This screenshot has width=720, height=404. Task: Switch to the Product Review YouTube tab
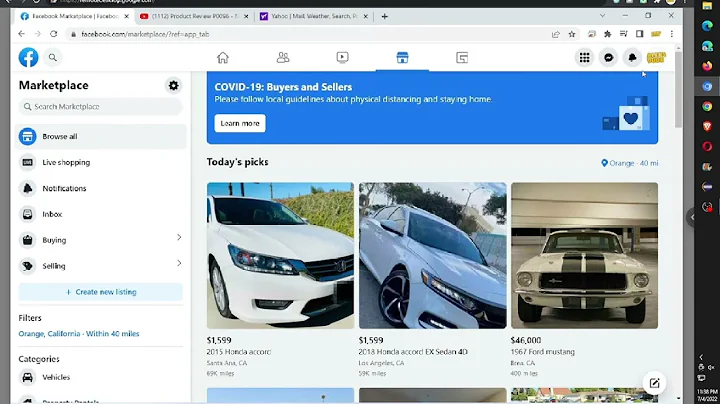[195, 16]
